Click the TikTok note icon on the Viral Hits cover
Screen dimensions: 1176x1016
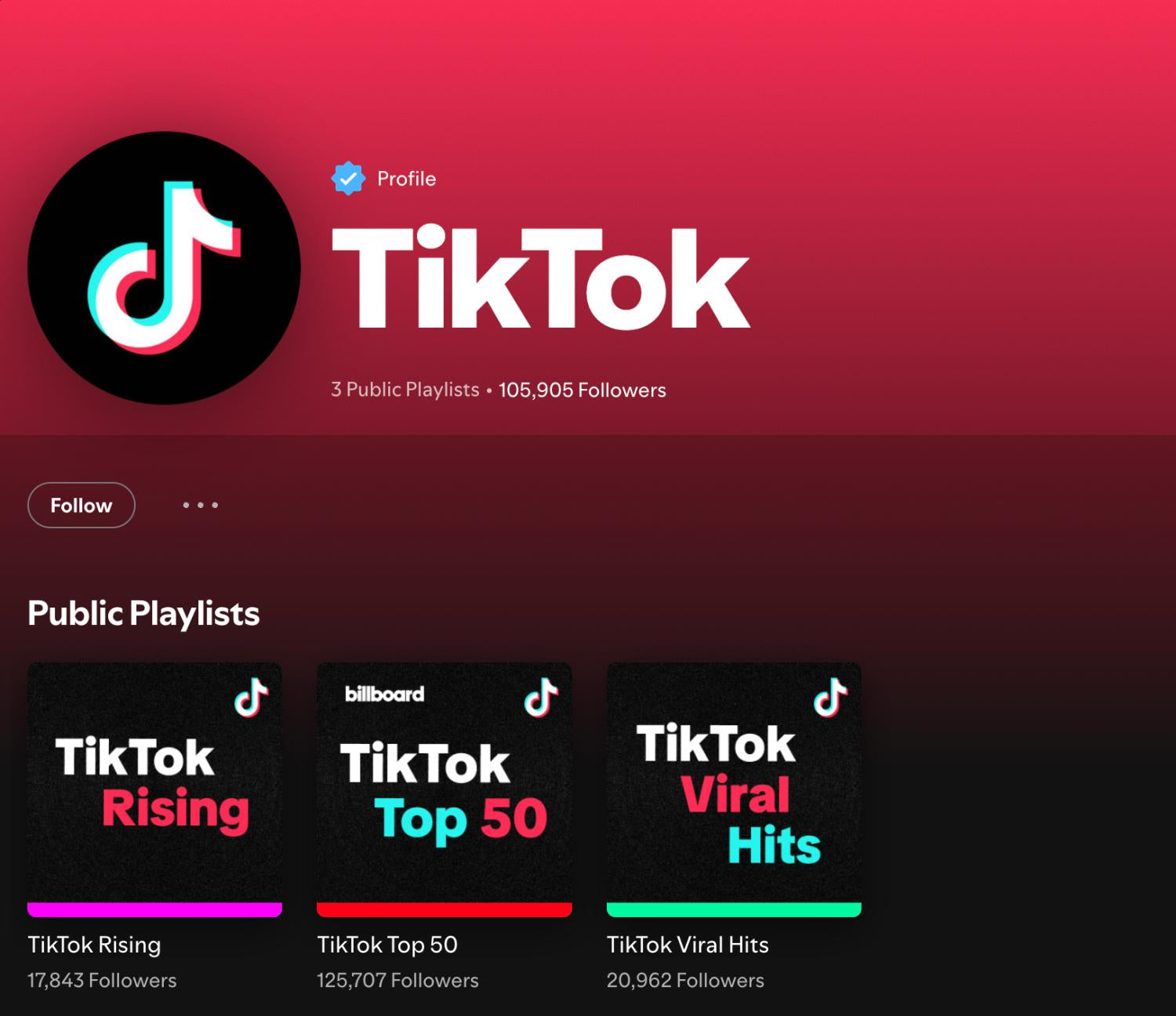[x=830, y=697]
